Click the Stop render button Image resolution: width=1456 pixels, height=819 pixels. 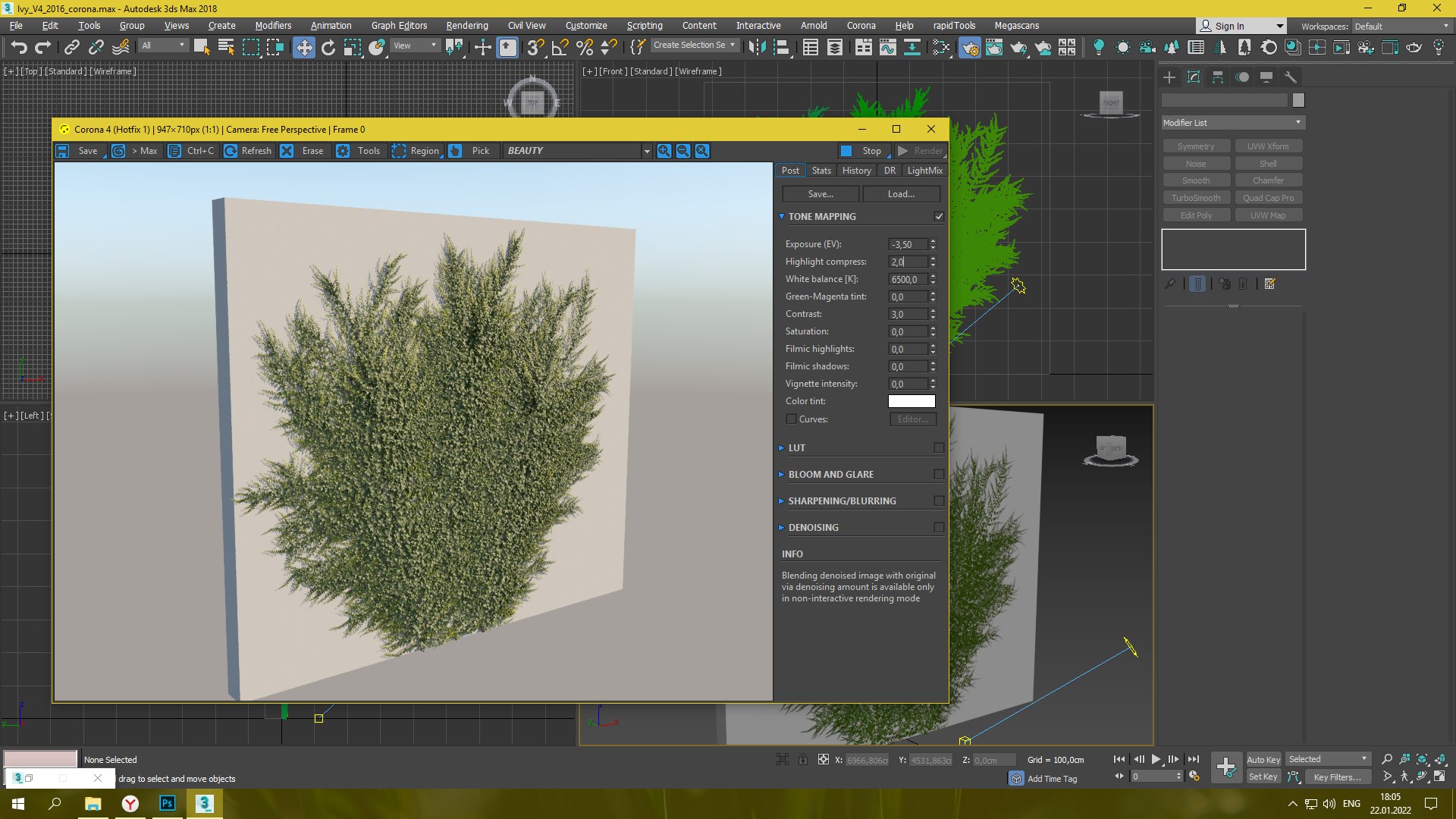[x=863, y=151]
